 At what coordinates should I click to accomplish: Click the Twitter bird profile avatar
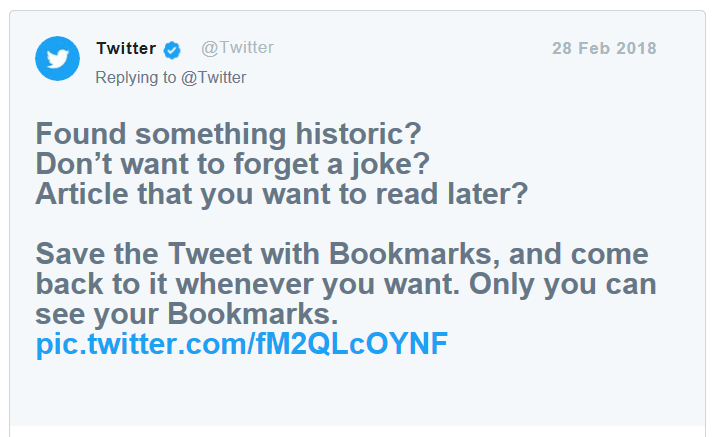57,58
